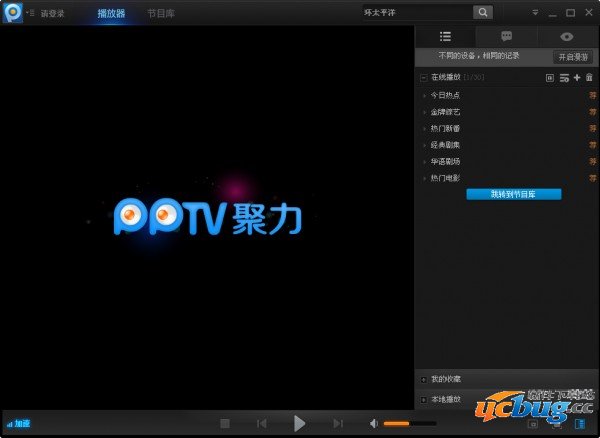The height and width of the screenshot is (438, 600).
Task: Switch to the 播放器 tab
Action: [111, 13]
